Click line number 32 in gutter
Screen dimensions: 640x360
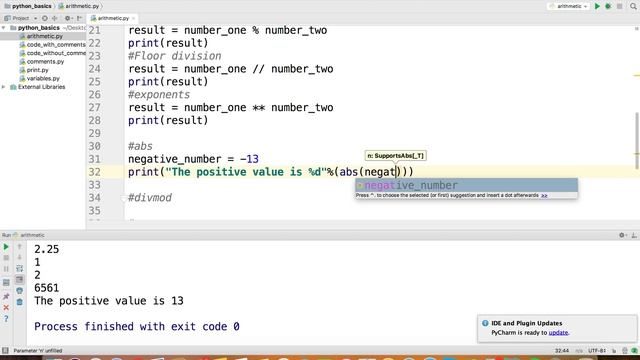[x=94, y=172]
